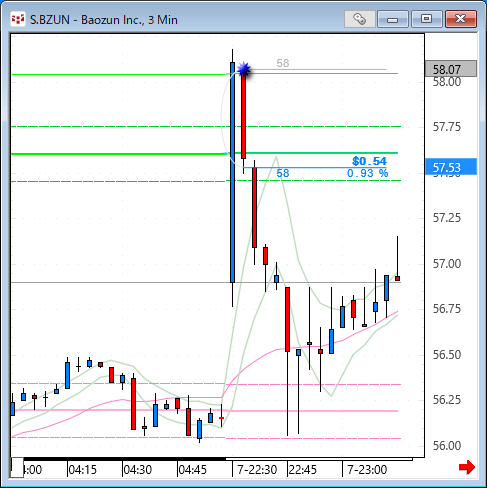This screenshot has height=488, width=487.
Task: Click the 04:45 time axis label
Action: click(x=192, y=470)
